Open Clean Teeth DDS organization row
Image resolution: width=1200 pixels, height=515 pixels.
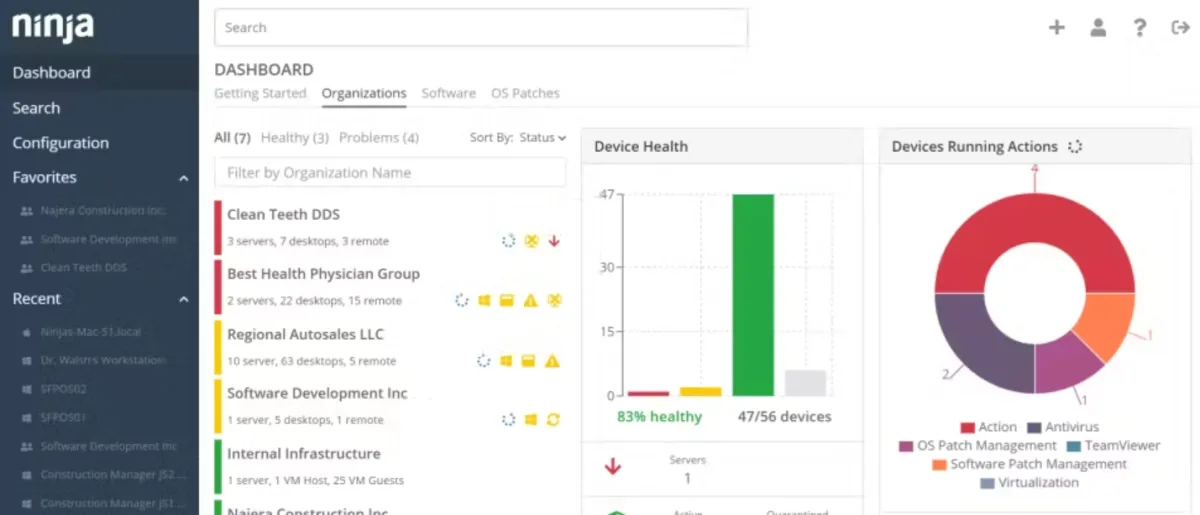(x=390, y=227)
